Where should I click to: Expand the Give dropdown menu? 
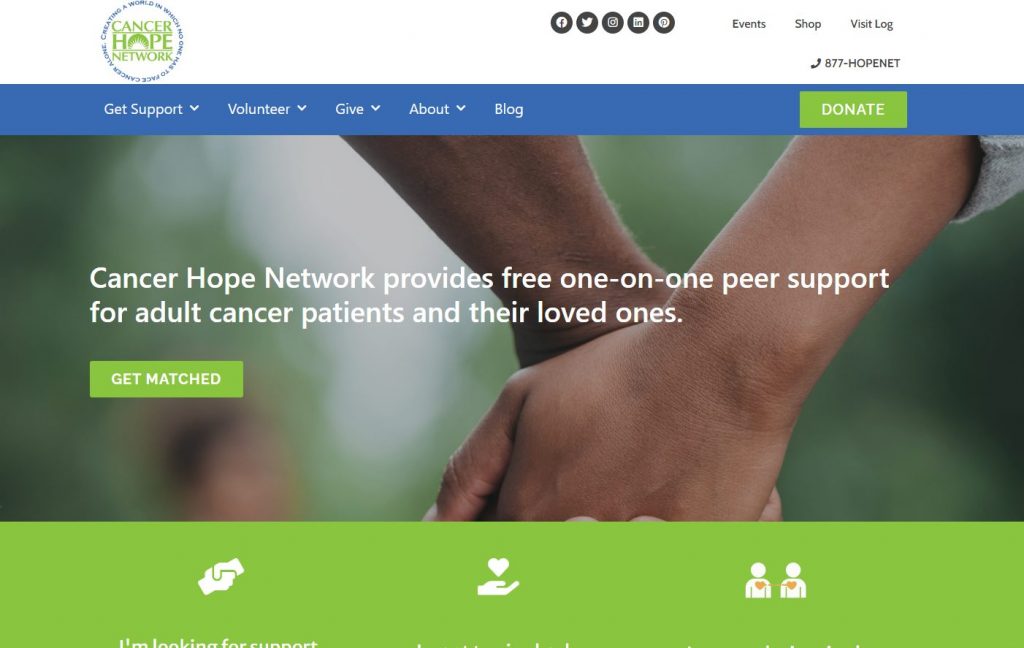tap(357, 109)
